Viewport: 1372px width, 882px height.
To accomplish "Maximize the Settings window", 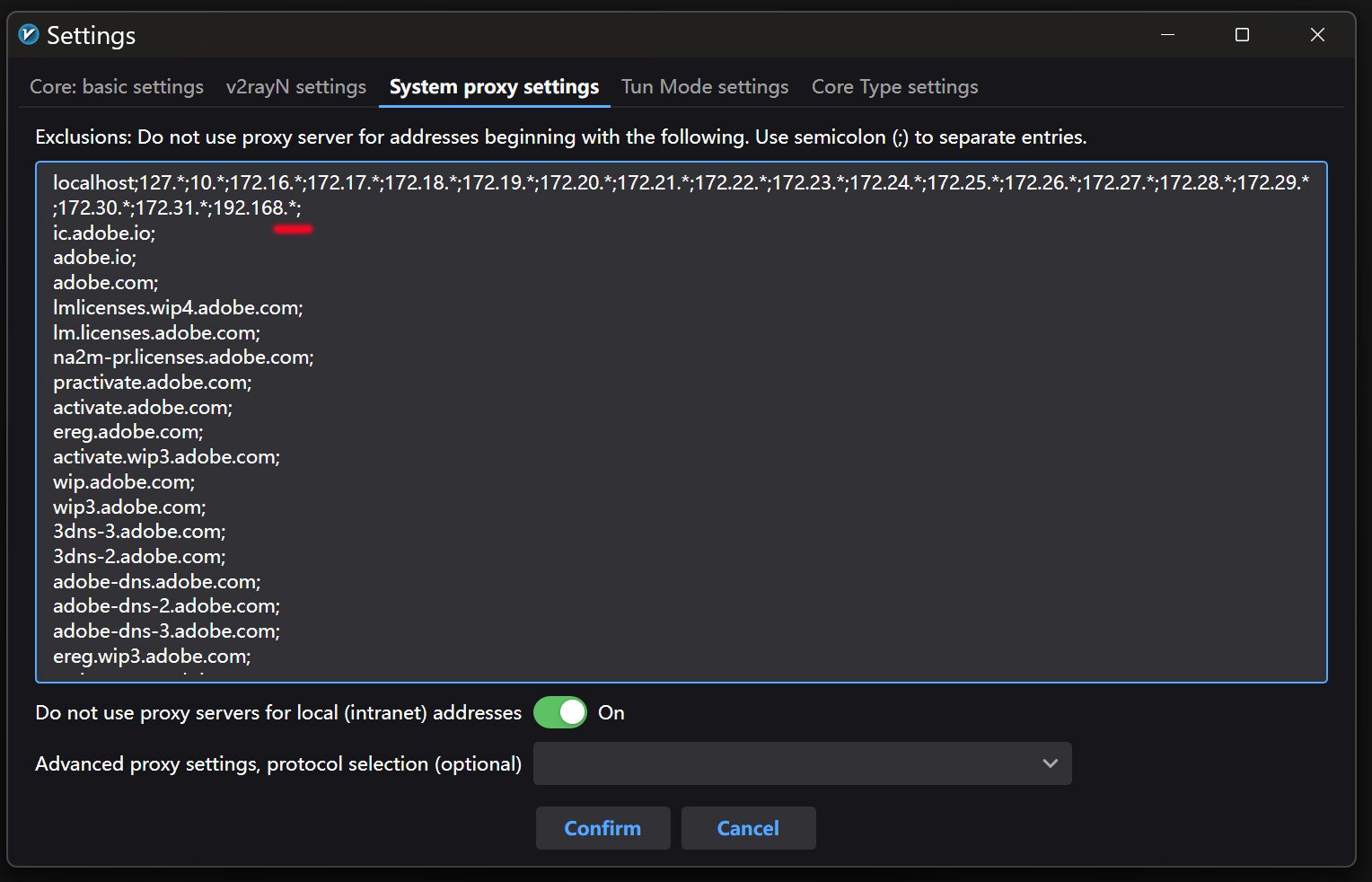I will (1242, 35).
